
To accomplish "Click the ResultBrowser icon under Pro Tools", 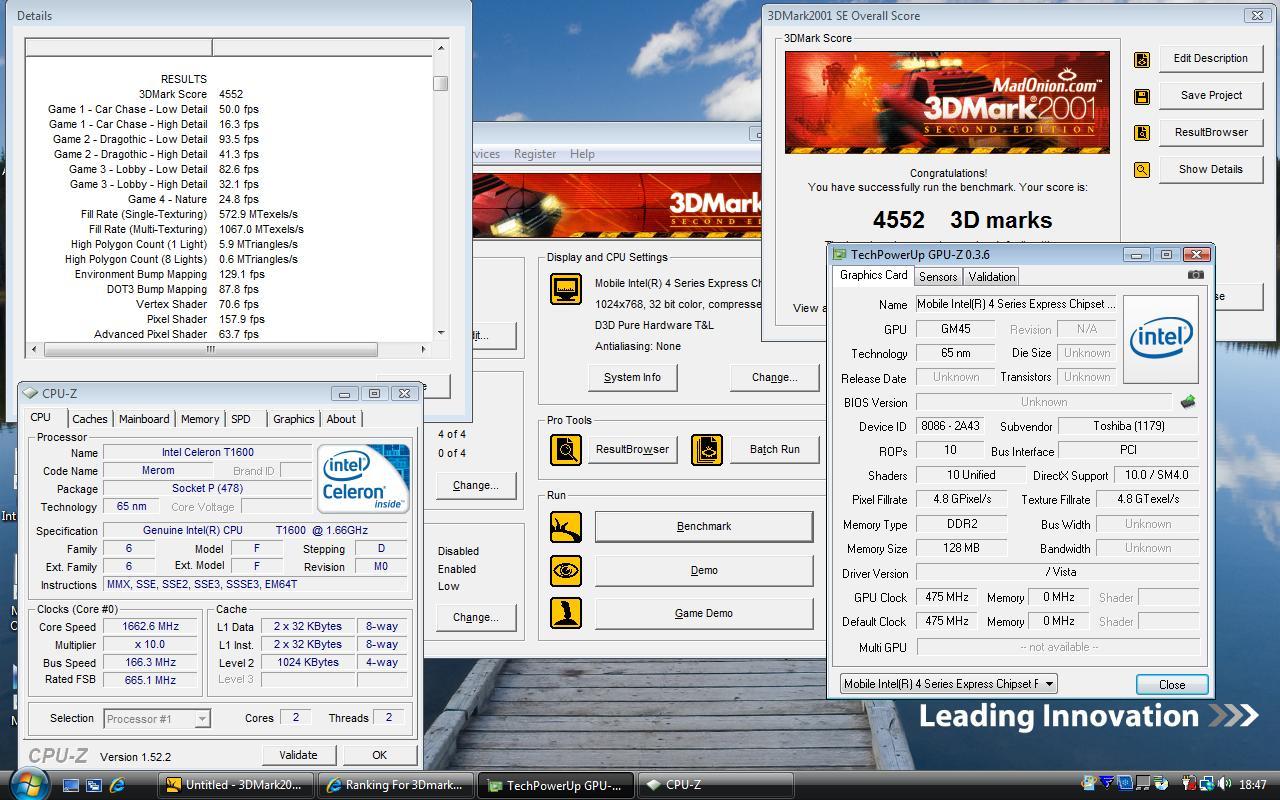I will 566,449.
